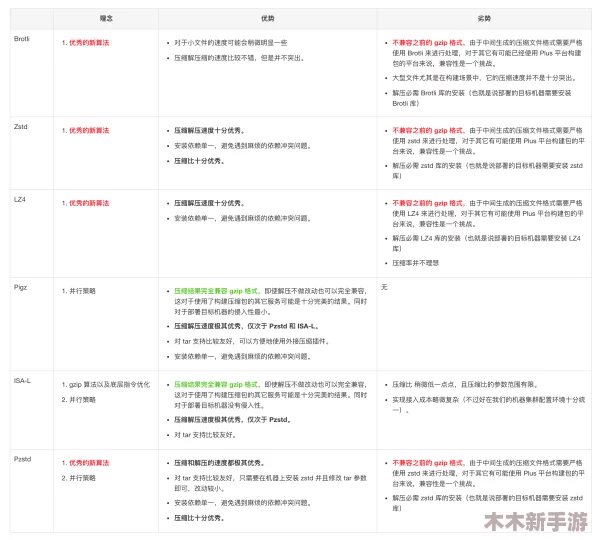
Task: Select the "Pigz" row label
Action: [x=20, y=287]
